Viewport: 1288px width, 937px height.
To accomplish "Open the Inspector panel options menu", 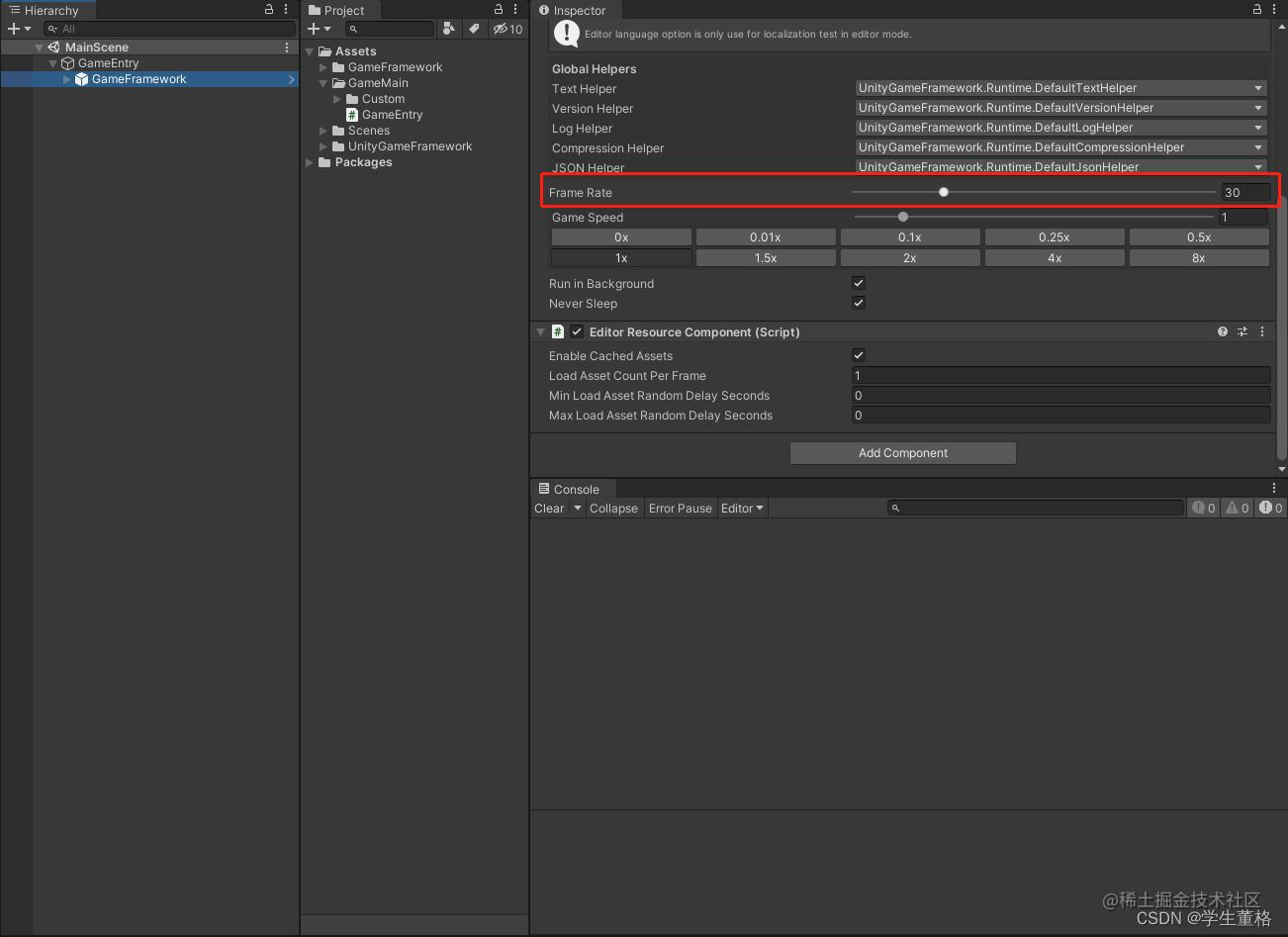I will 1273,9.
